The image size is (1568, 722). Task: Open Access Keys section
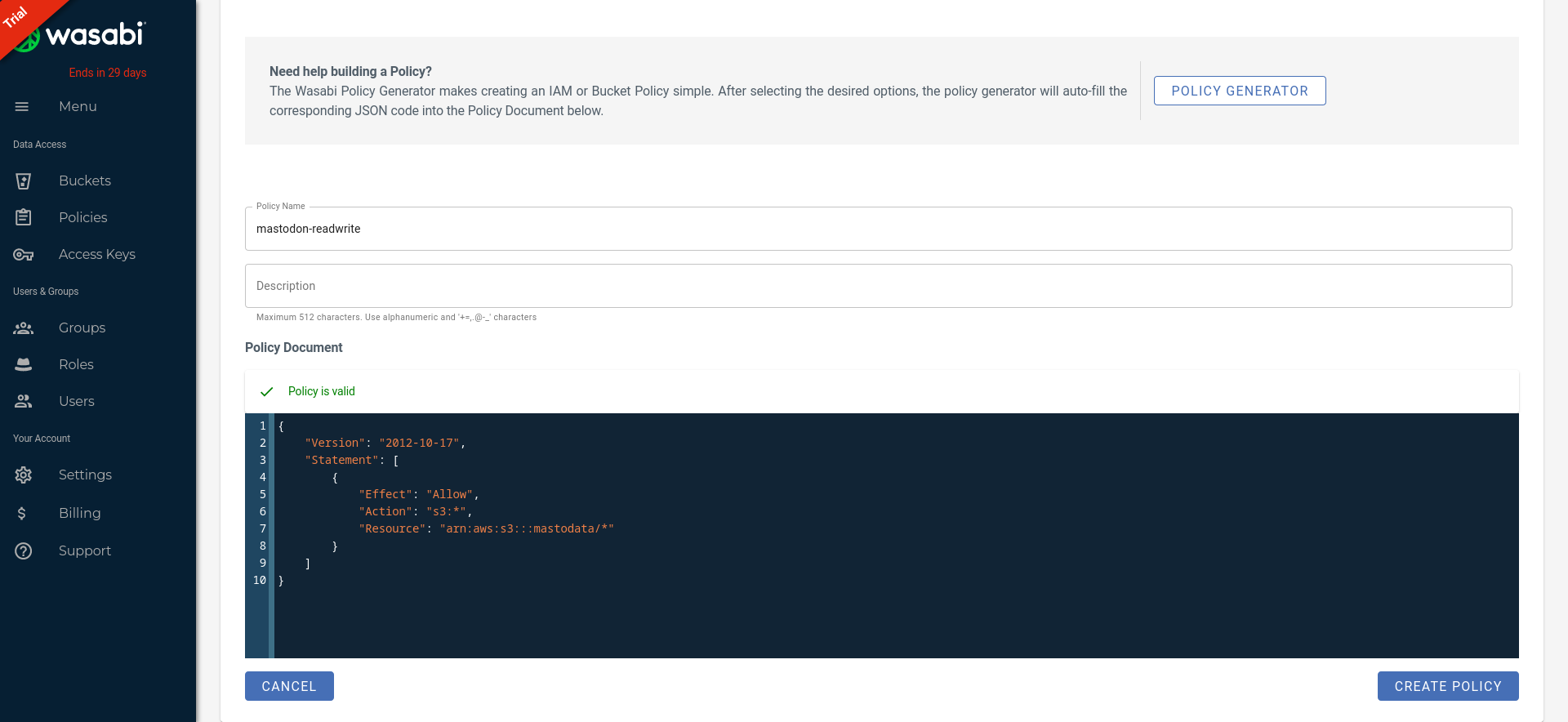[97, 254]
